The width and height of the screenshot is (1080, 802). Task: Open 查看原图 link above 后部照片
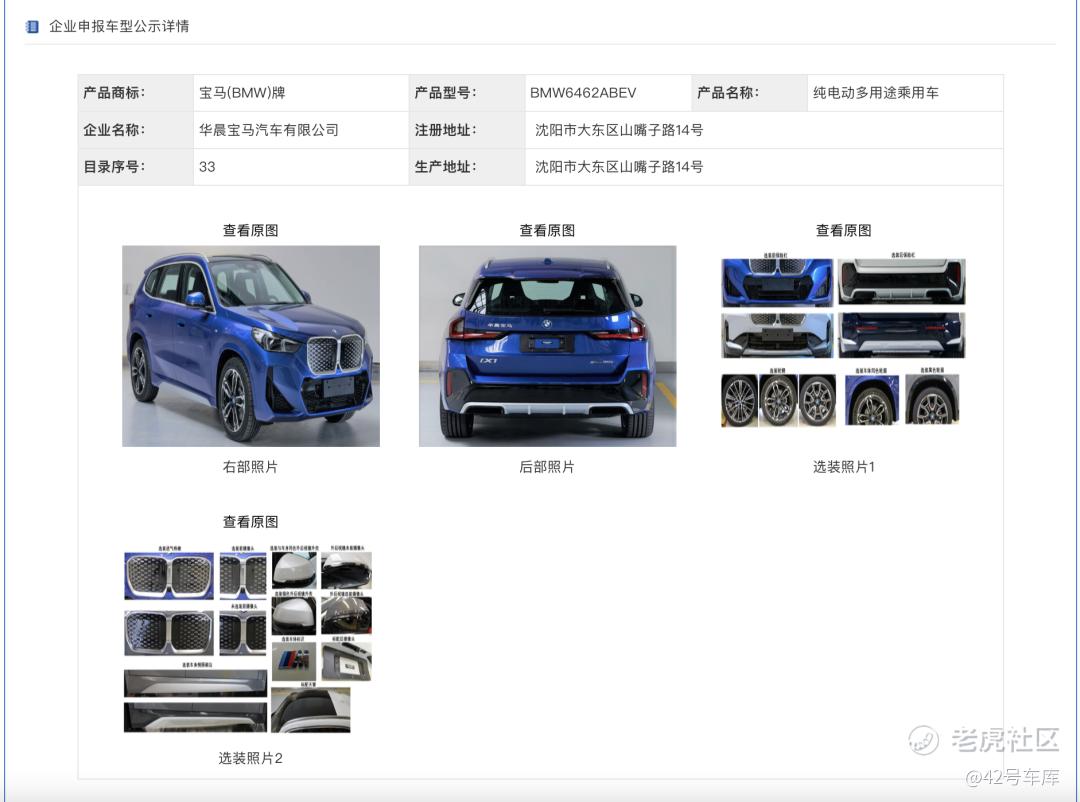547,230
